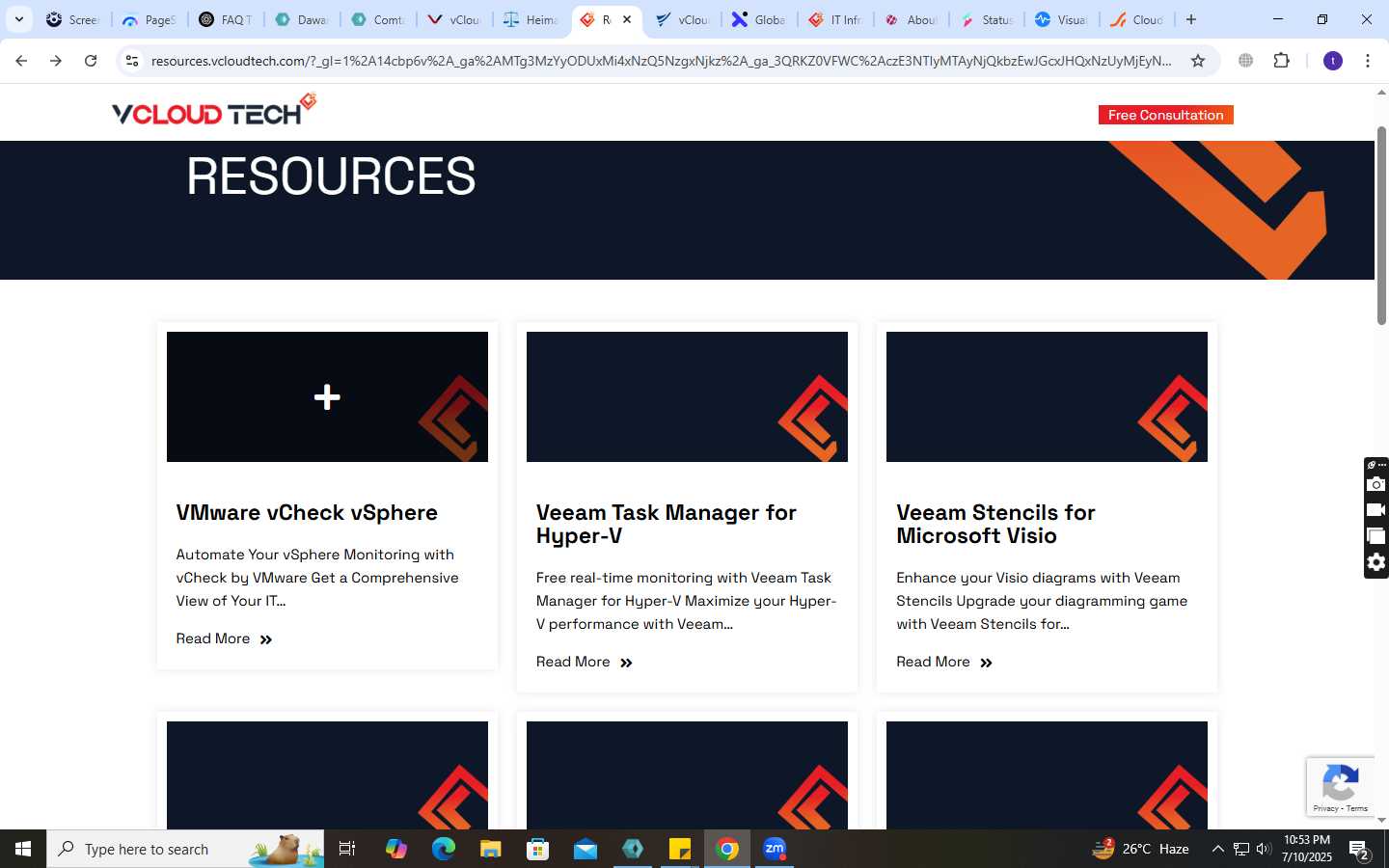This screenshot has height=868, width=1389.
Task: Open the Chrome profile avatar
Action: click(1333, 61)
